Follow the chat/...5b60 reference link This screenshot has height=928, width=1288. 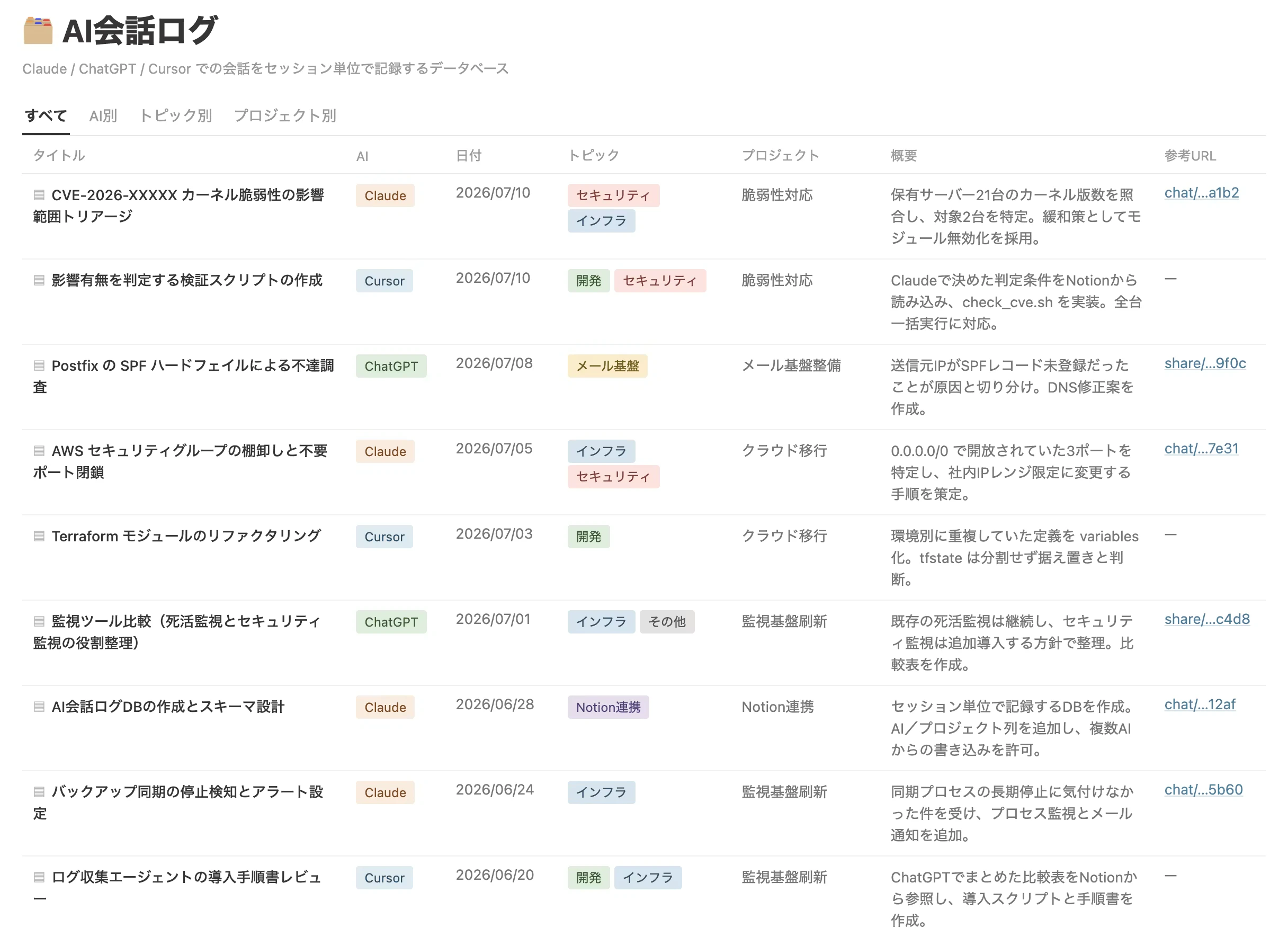[1203, 790]
